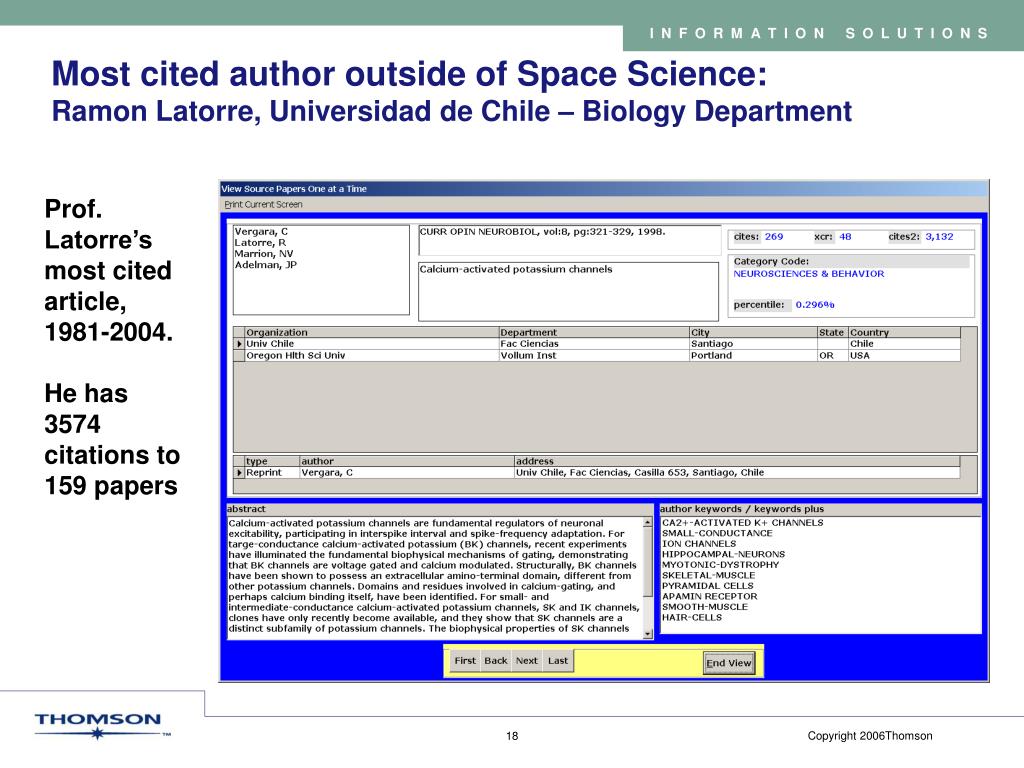The height and width of the screenshot is (768, 1024).
Task: Click the abstract scrollbar down arrow
Action: tap(648, 633)
